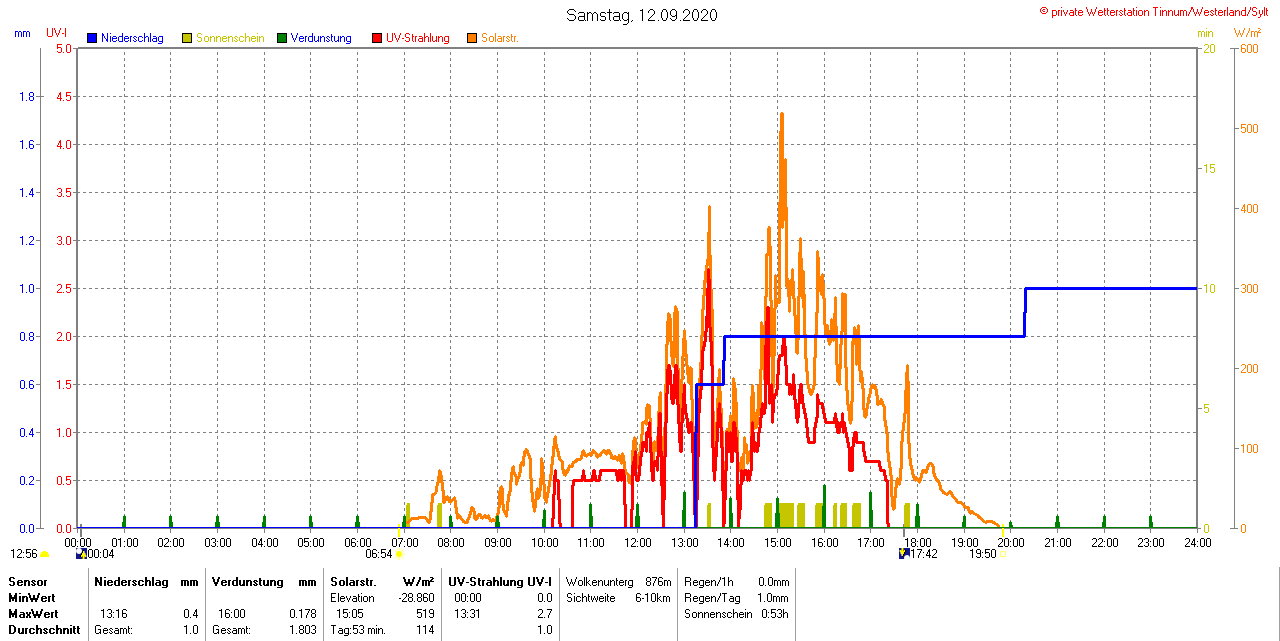Click the 03:00 tick on the time axis
Image resolution: width=1280 pixels, height=641 pixels.
coord(218,543)
